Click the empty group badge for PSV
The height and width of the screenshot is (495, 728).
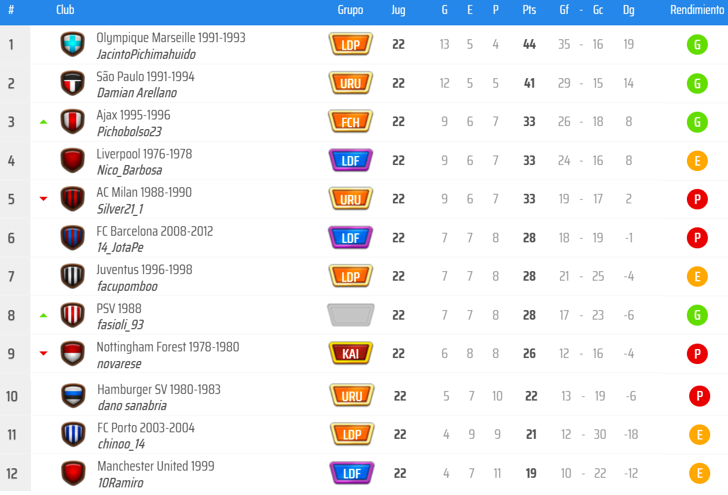(x=350, y=315)
